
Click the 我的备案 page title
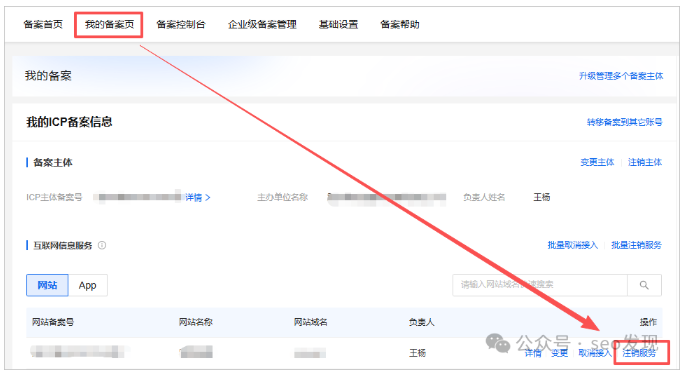coord(48,76)
